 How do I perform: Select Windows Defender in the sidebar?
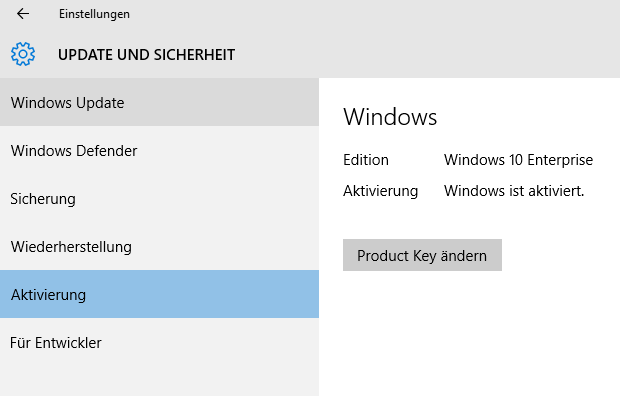[159, 150]
